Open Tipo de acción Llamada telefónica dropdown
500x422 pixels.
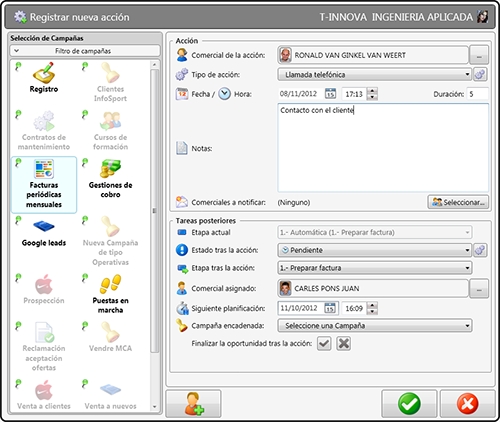pos(374,75)
